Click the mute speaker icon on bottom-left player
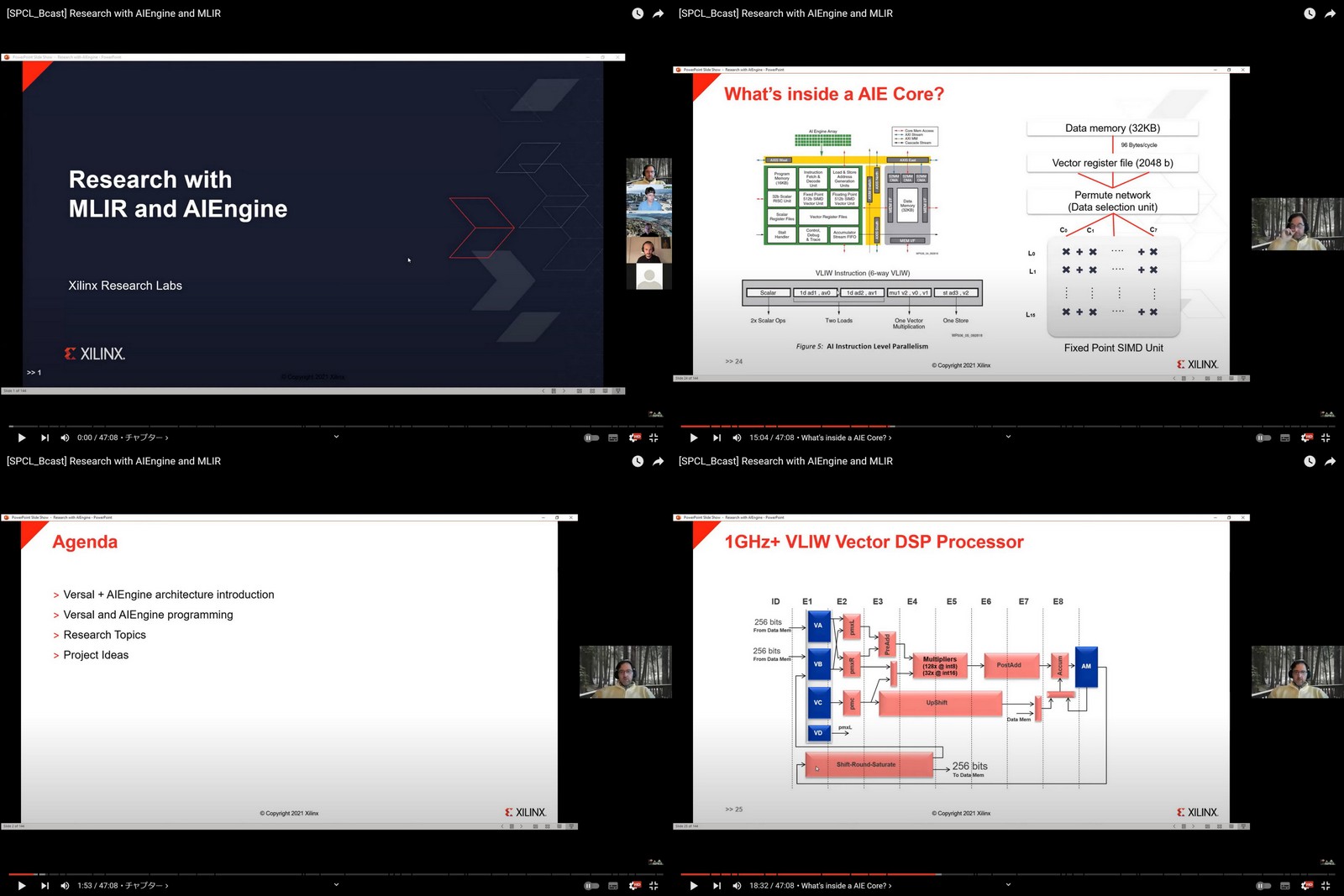Viewport: 1344px width, 896px height. pyautogui.click(x=65, y=885)
